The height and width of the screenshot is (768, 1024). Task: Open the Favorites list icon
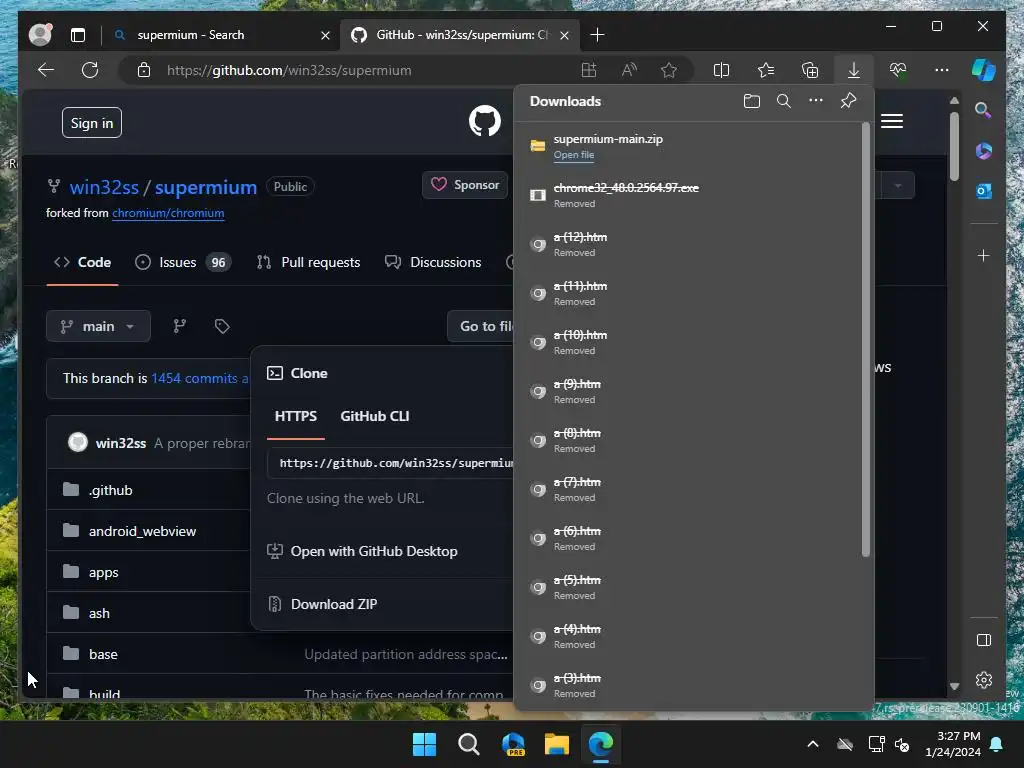point(766,70)
